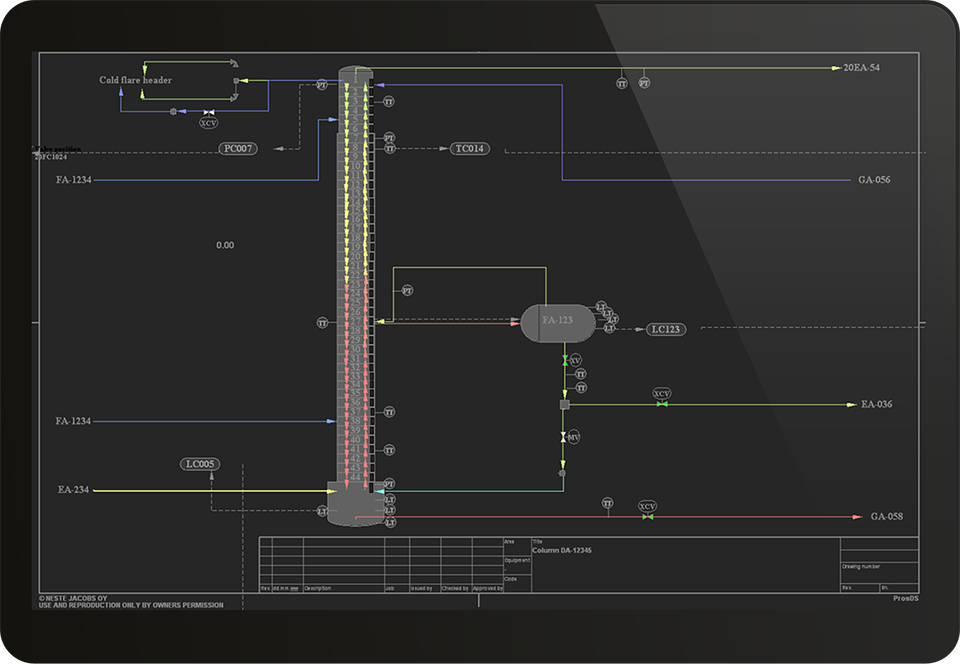
Task: Click the GA-056 stream label
Action: [x=873, y=180]
